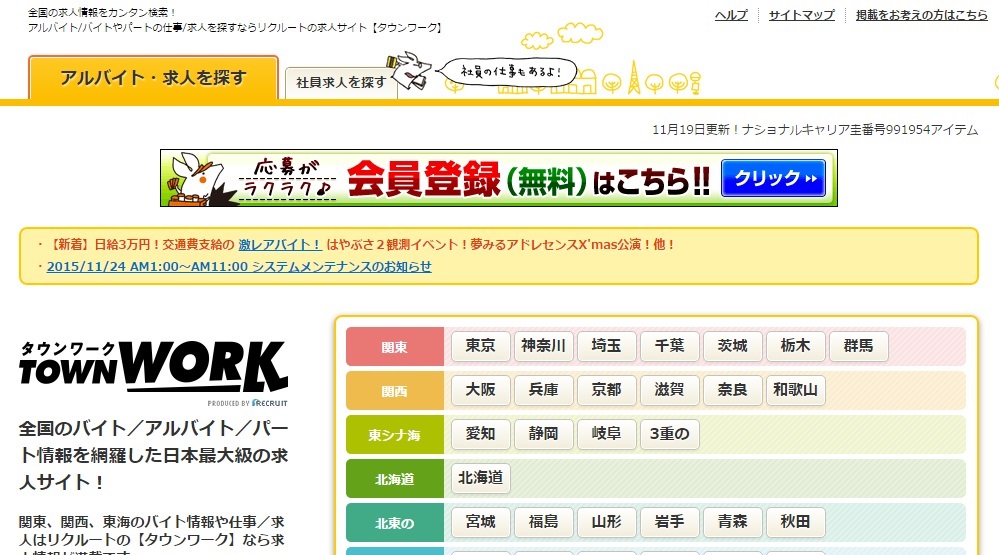999x555 pixels.
Task: Choose 京都 in the 関西 row
Action: [x=607, y=390]
